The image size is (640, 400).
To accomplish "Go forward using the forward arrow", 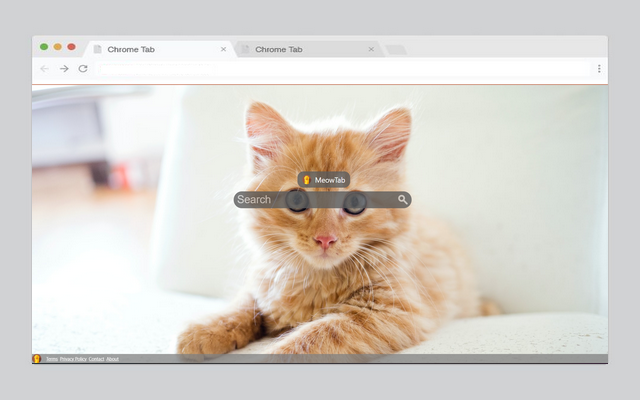I will coord(64,69).
